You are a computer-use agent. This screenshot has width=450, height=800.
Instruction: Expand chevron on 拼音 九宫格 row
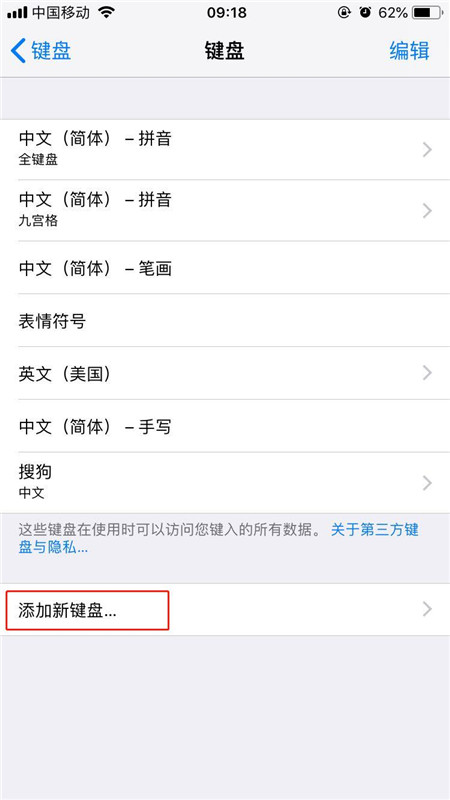point(428,210)
